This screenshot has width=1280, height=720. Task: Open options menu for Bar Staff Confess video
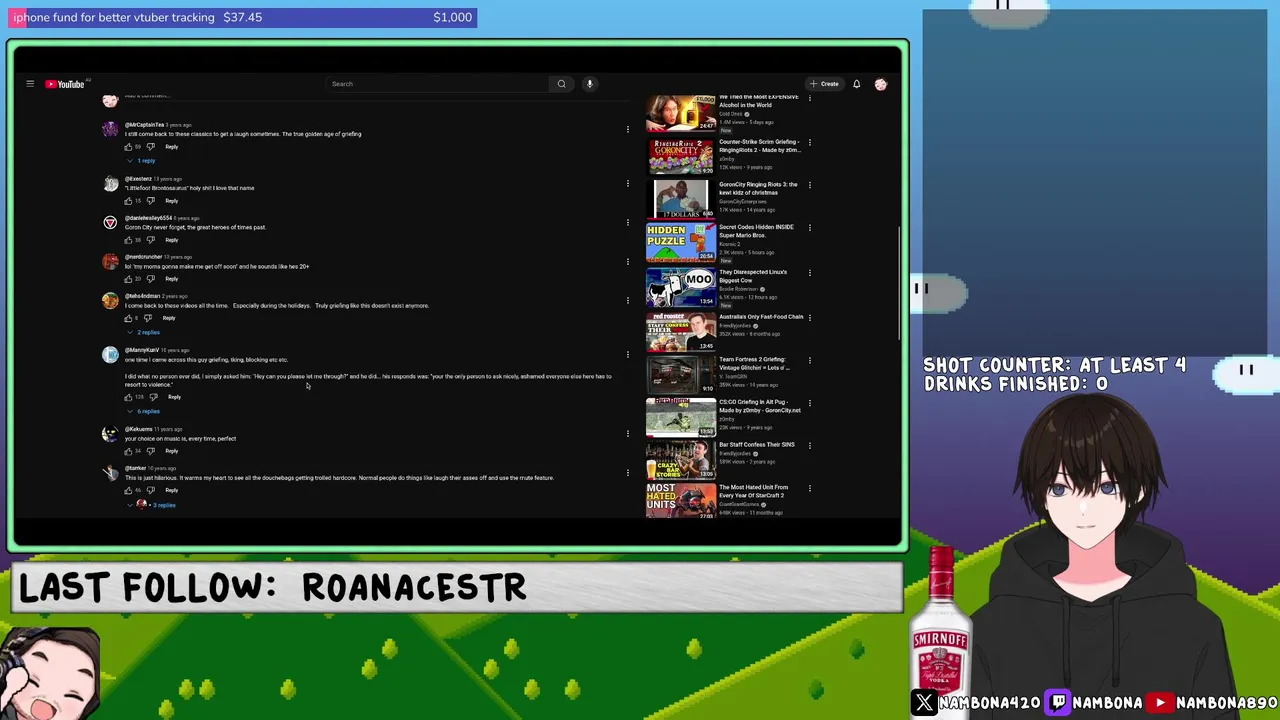point(809,445)
